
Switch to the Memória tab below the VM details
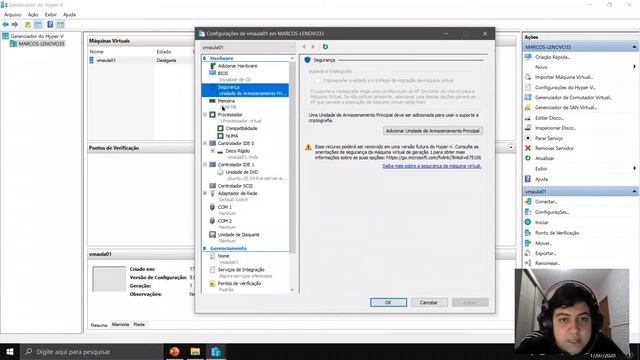coord(120,325)
